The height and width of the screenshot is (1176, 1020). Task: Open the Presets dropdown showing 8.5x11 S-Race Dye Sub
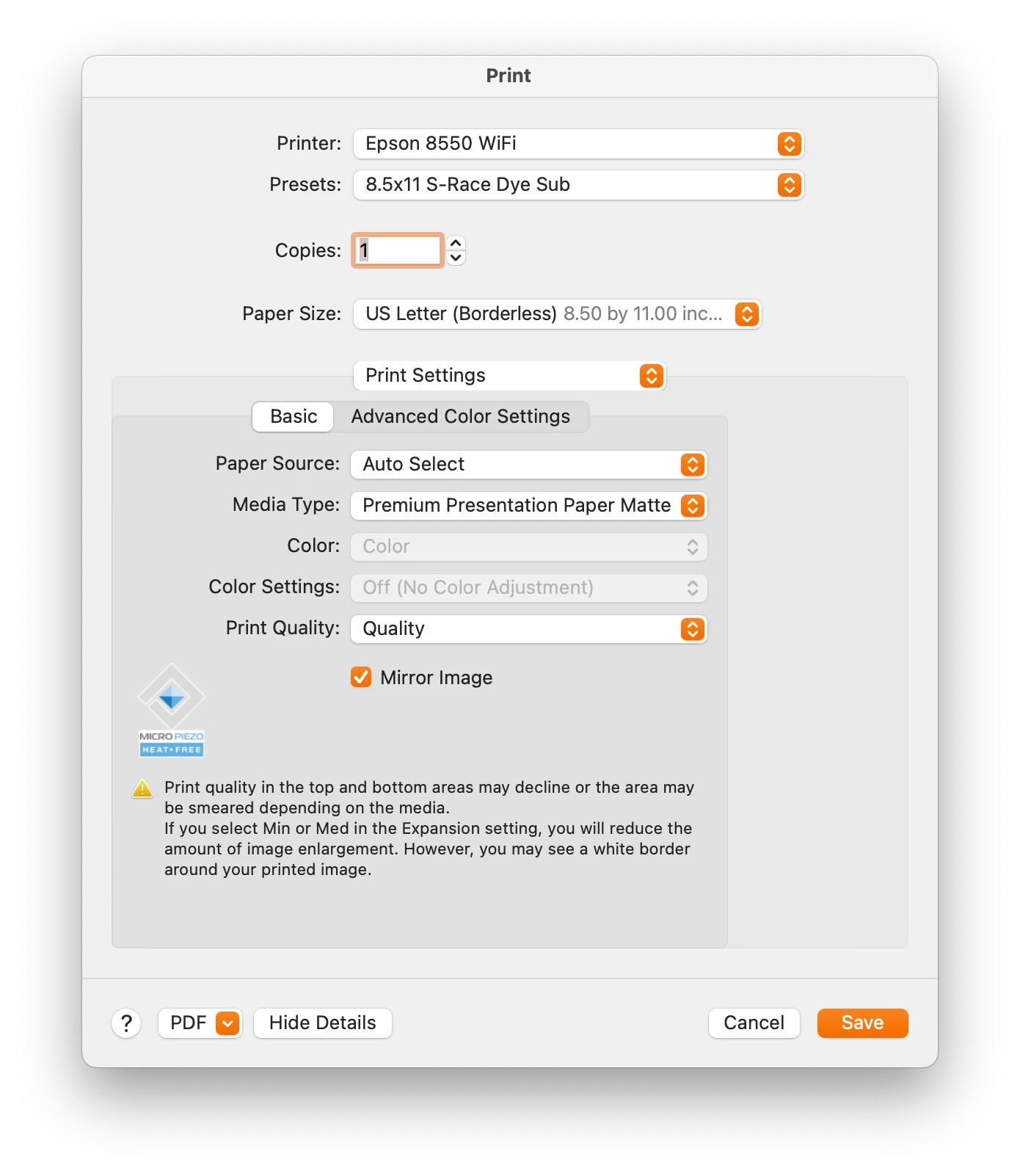pyautogui.click(x=578, y=185)
